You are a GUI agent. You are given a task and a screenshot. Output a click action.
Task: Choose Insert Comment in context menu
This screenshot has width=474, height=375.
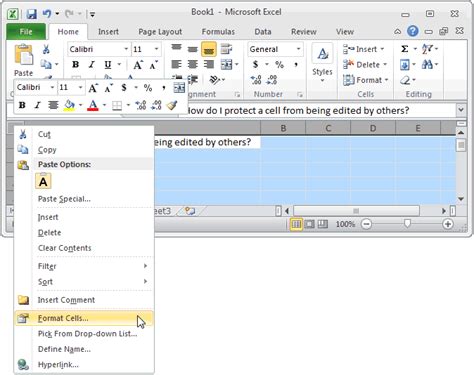pyautogui.click(x=84, y=300)
